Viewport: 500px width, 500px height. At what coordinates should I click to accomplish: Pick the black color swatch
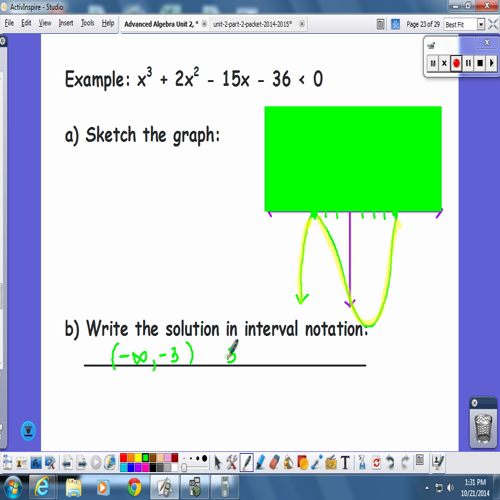[x=153, y=467]
